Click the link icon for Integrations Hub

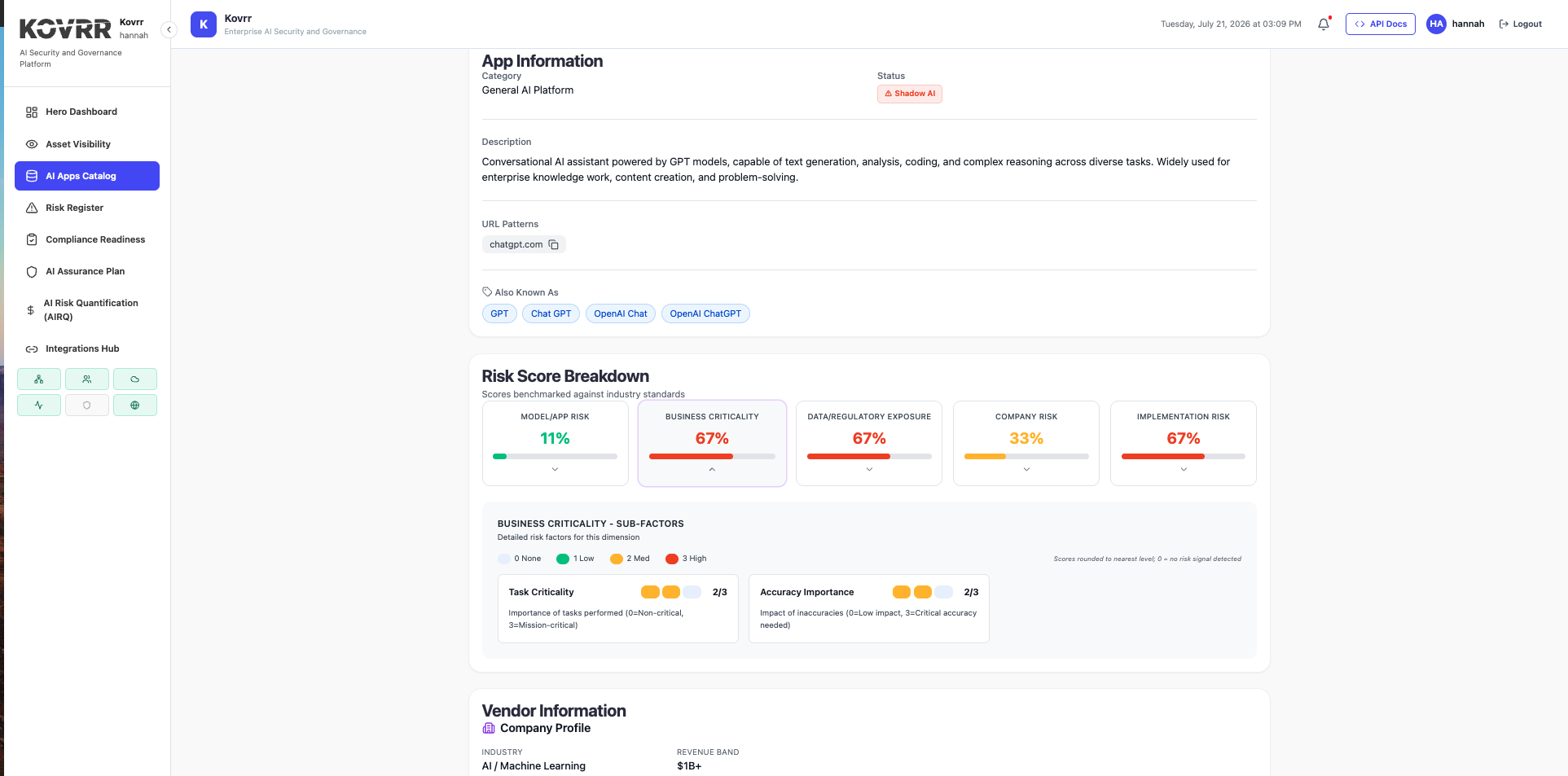coord(32,349)
